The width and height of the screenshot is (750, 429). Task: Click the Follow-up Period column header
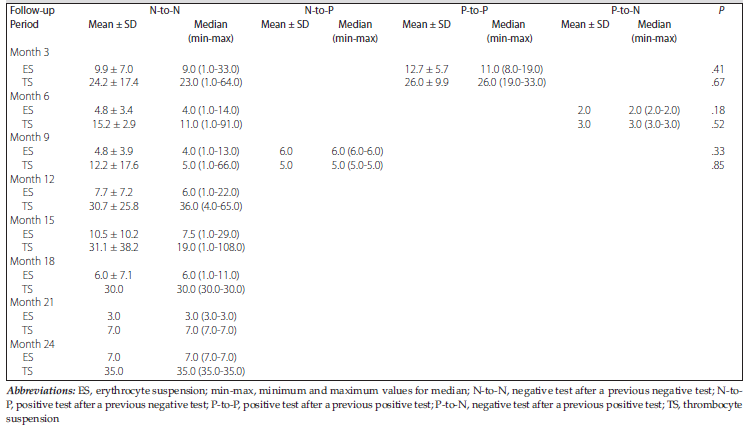[x=28, y=17]
